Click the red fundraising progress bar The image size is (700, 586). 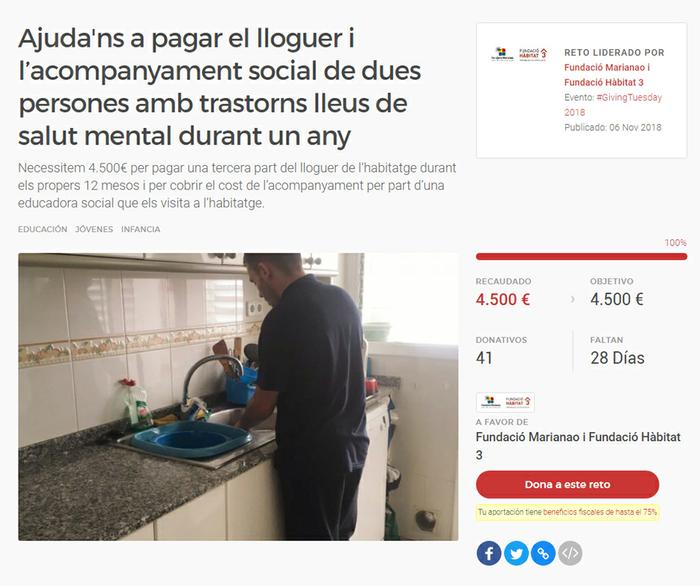[581, 256]
